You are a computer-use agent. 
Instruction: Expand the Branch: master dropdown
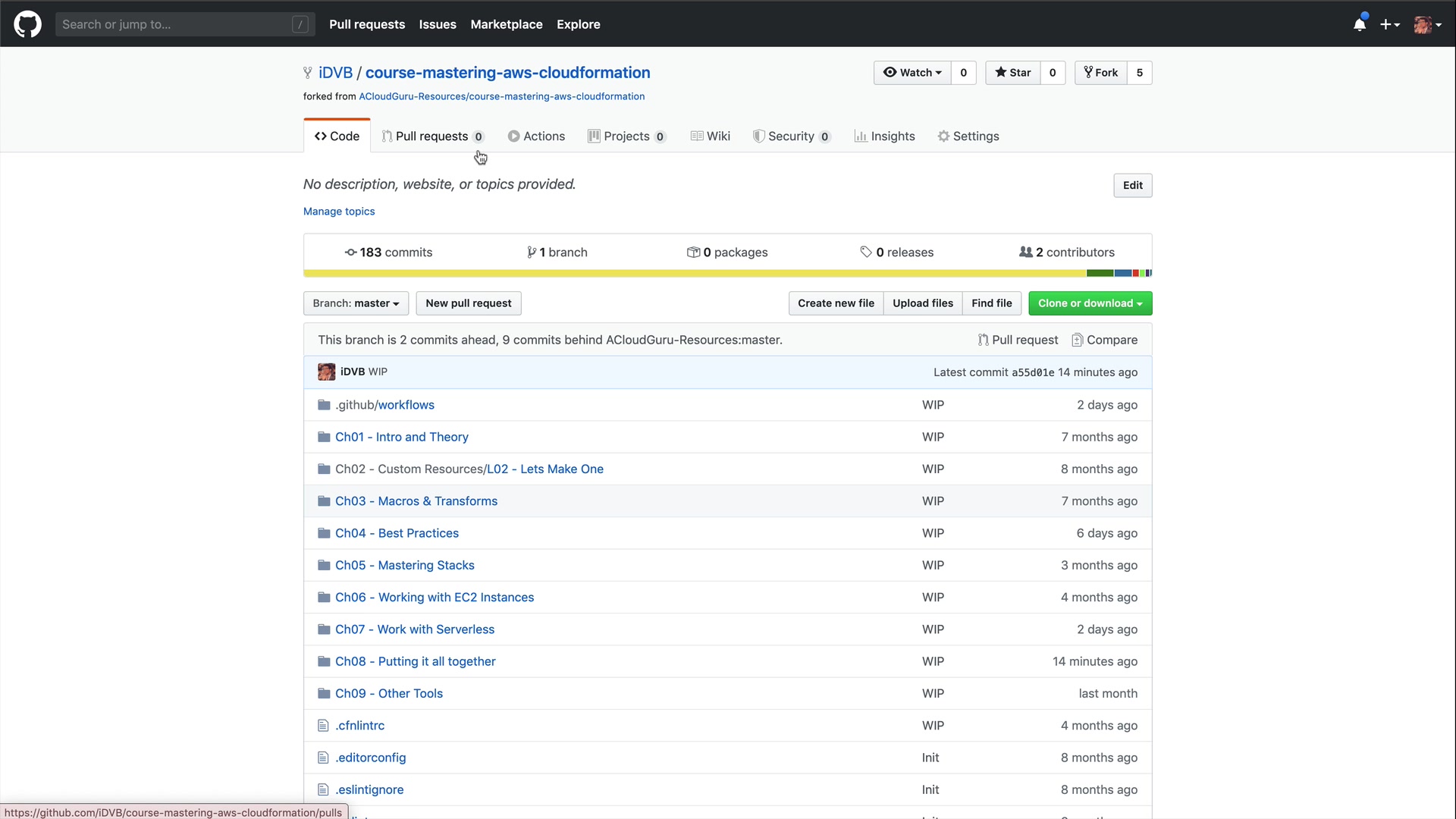356,303
